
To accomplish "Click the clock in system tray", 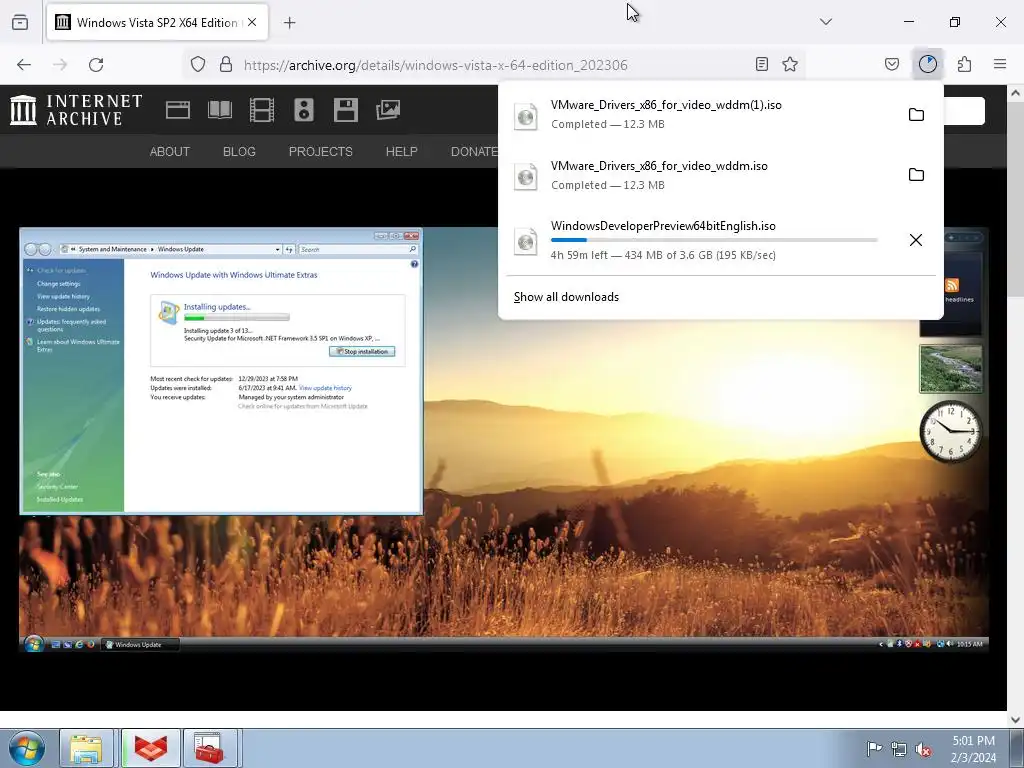I will pos(973,749).
